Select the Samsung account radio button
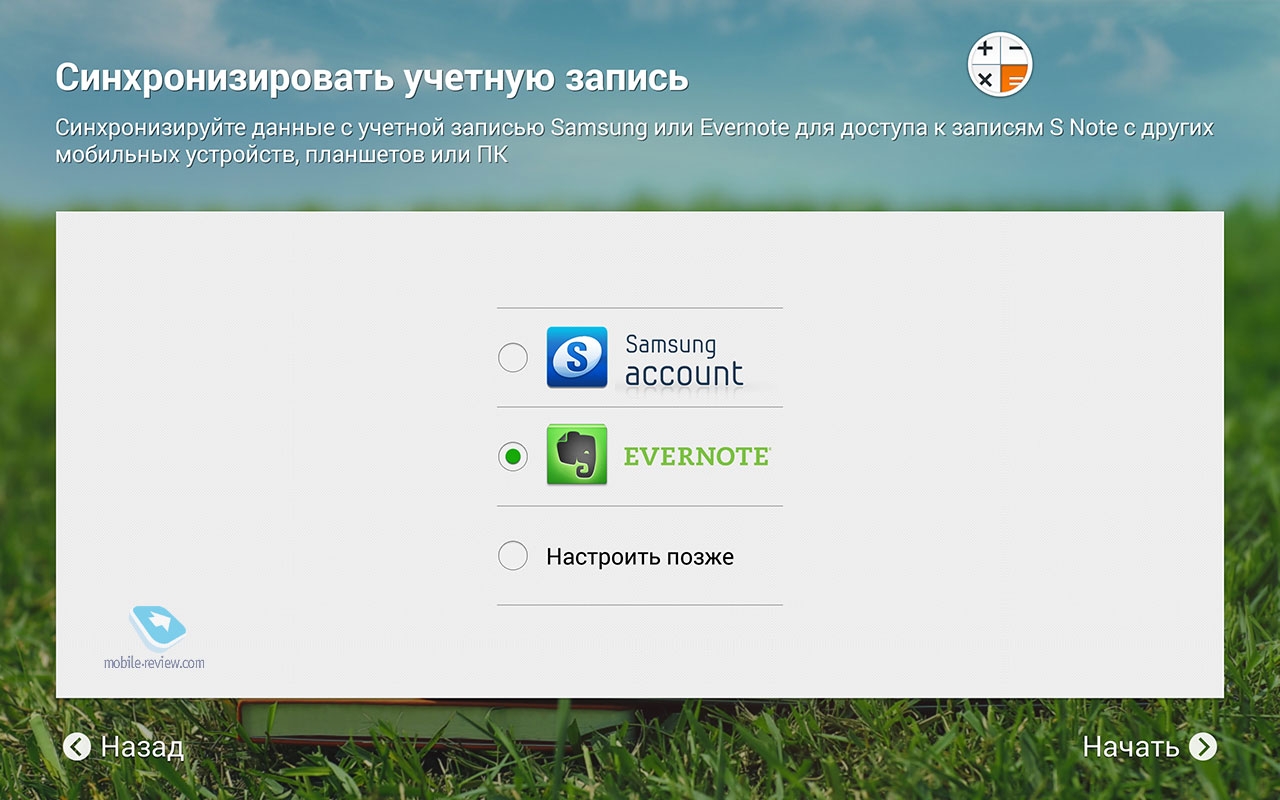The image size is (1280, 800). [513, 357]
